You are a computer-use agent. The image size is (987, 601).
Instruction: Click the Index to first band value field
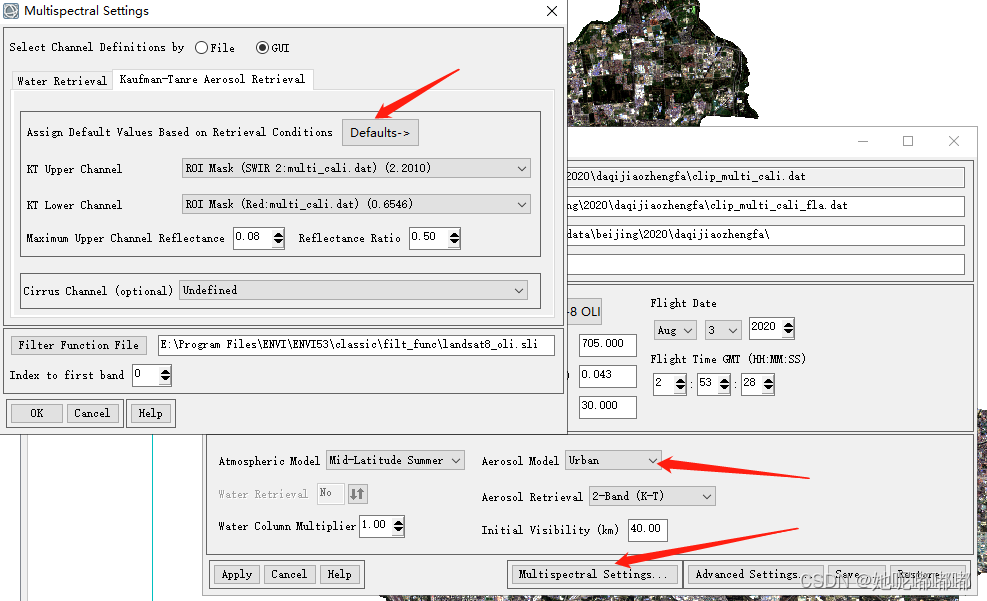[x=146, y=374]
